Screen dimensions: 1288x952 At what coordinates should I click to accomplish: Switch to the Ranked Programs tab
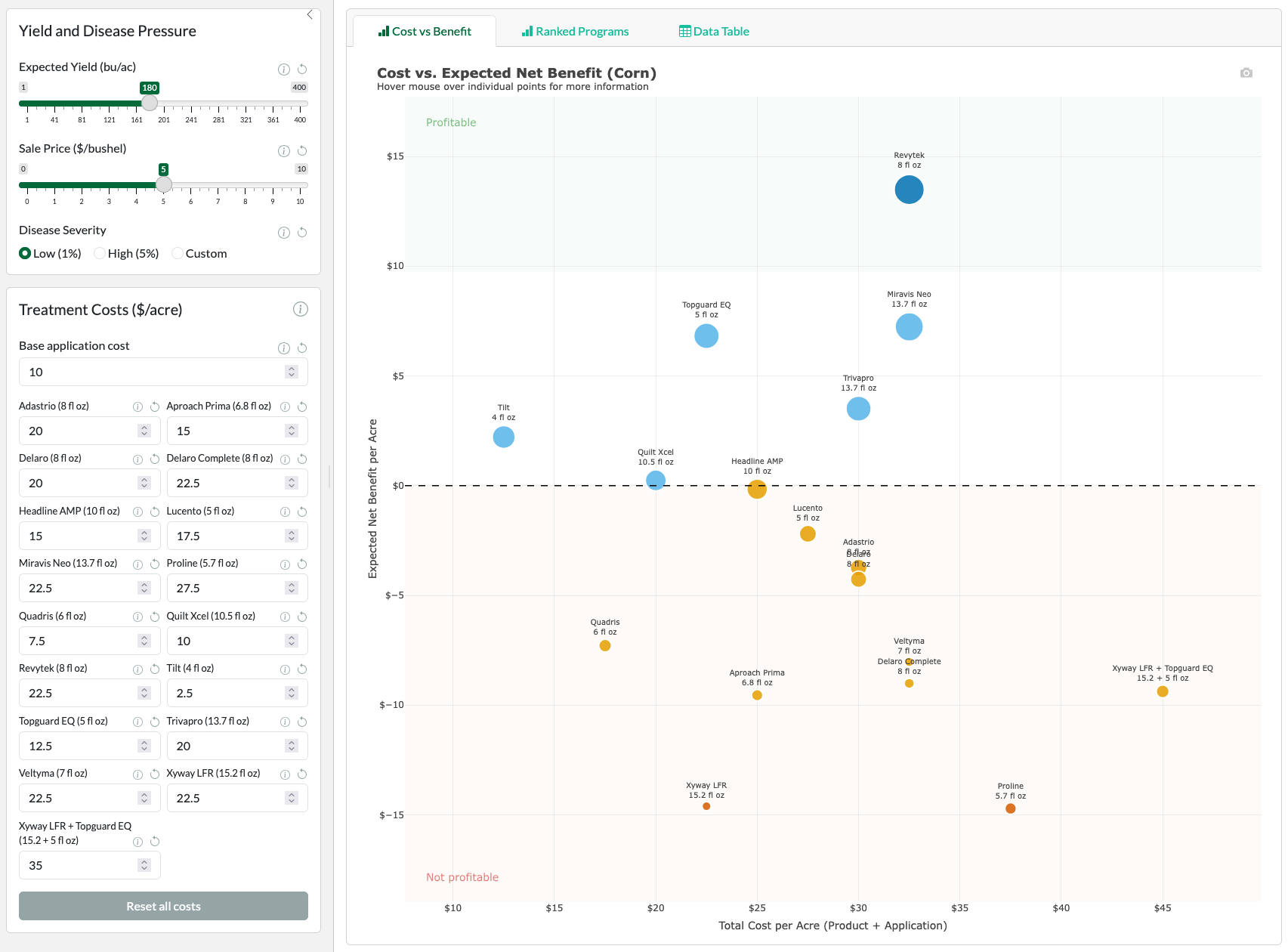click(x=575, y=32)
